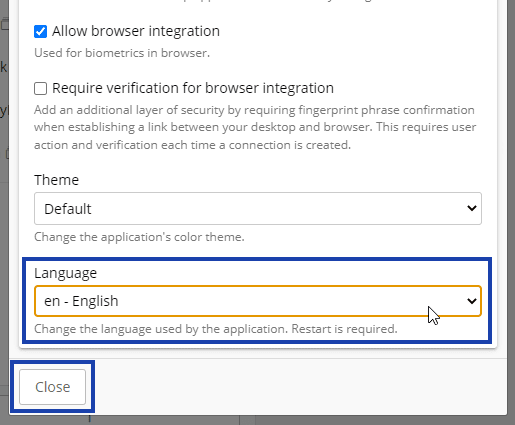515x425 pixels.
Task: Click 'Used for biometrics in browser.' text
Action: [122, 53]
